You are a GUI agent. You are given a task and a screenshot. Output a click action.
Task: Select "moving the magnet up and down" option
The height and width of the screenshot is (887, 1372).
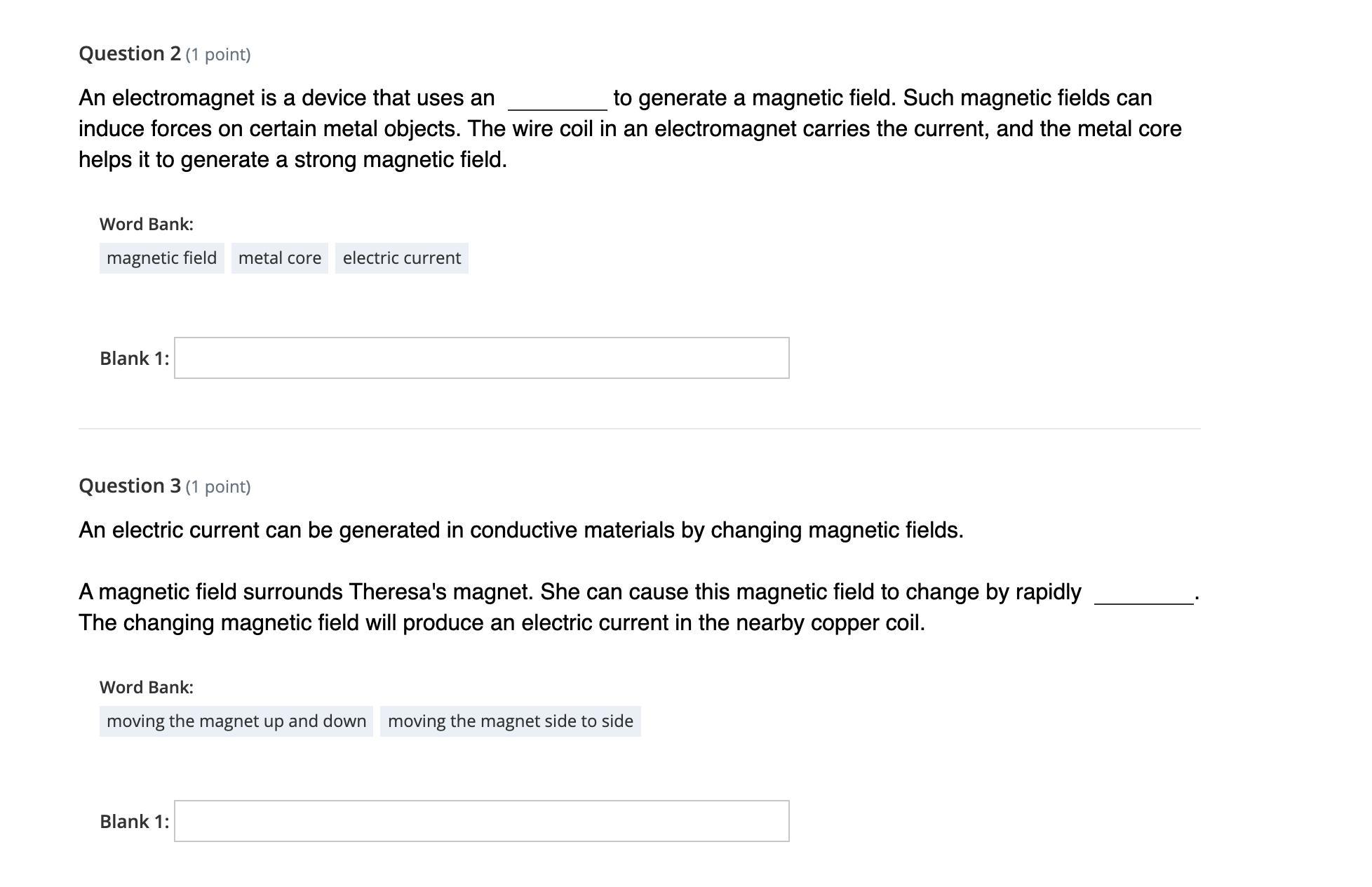[236, 721]
